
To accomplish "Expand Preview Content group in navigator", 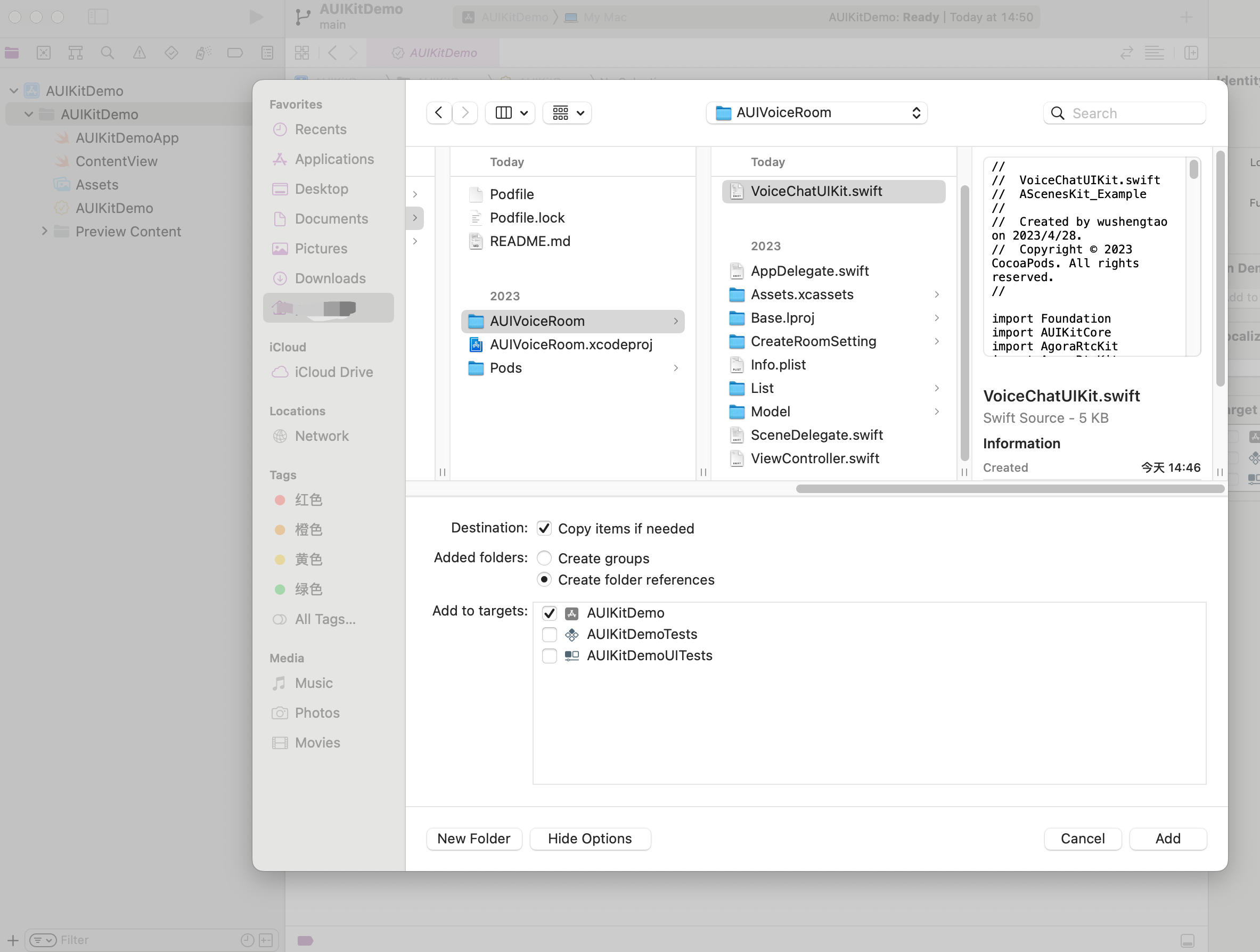I will click(44, 231).
